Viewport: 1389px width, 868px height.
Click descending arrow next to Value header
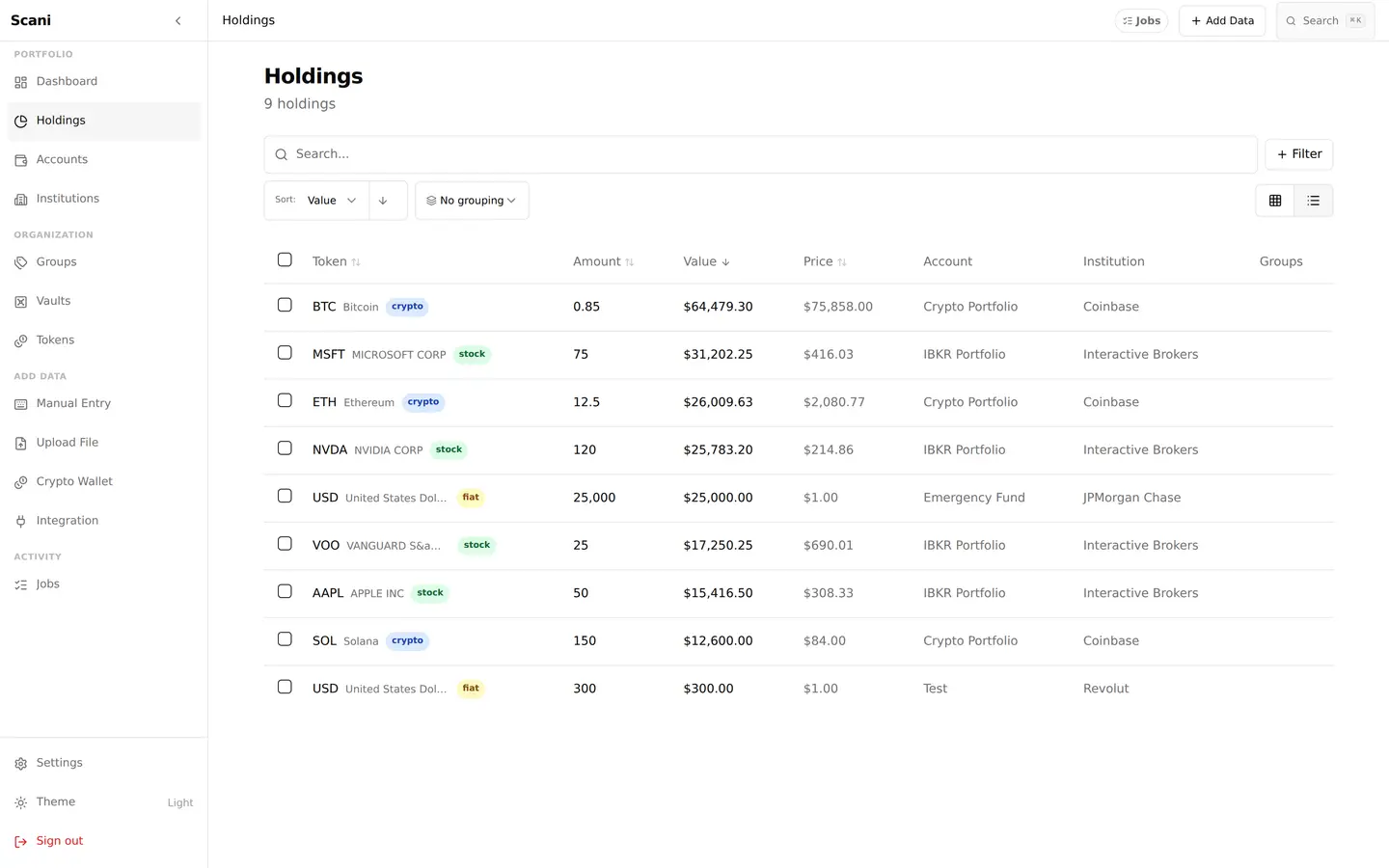pos(726,262)
